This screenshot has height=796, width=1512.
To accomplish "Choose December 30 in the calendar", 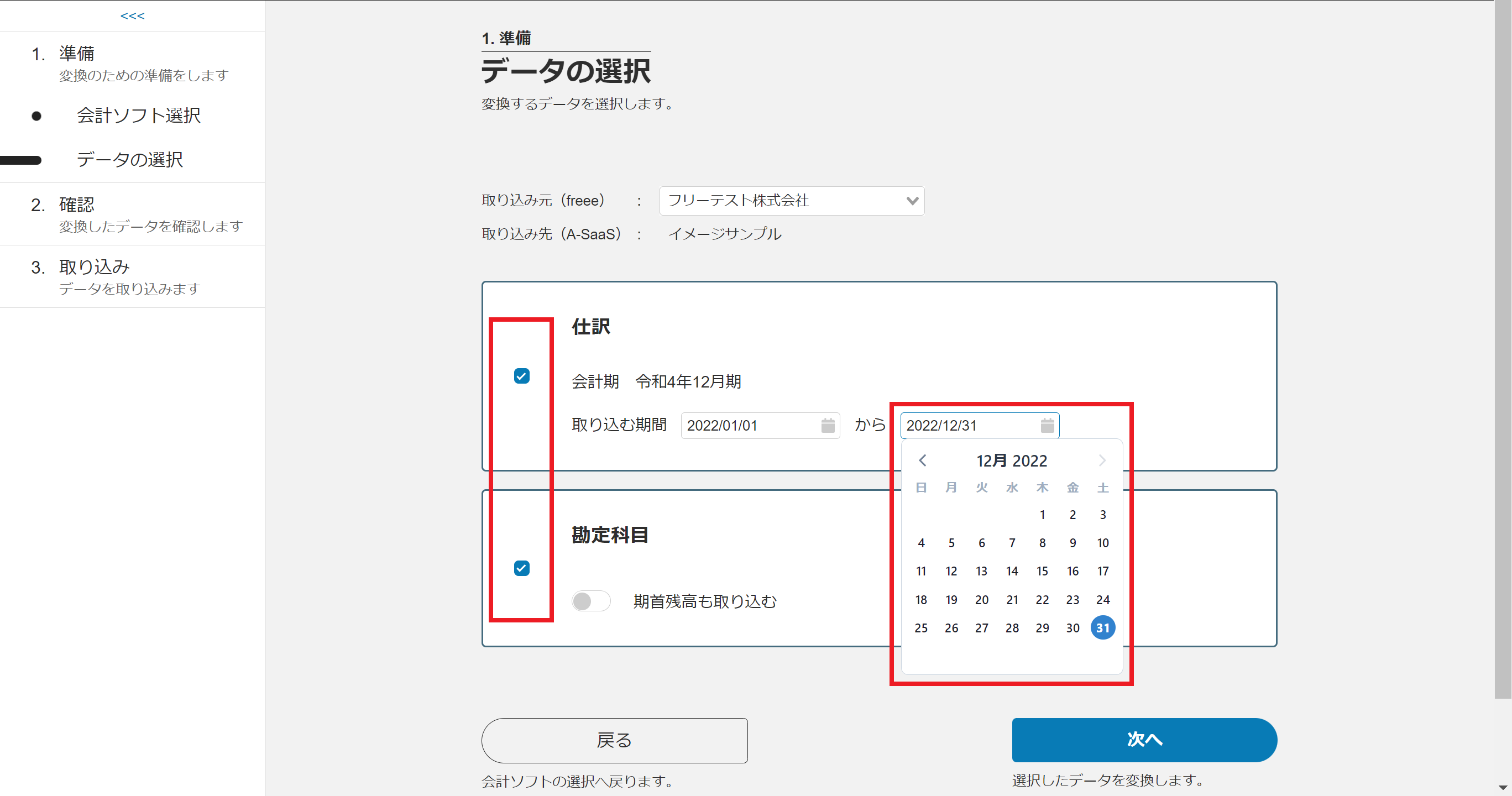I will coord(1072,628).
